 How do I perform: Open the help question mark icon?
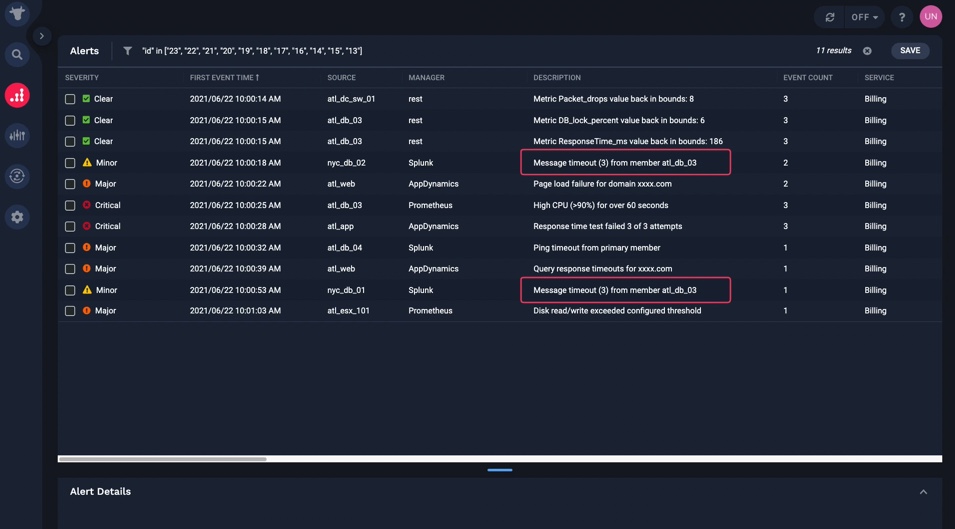click(x=901, y=17)
